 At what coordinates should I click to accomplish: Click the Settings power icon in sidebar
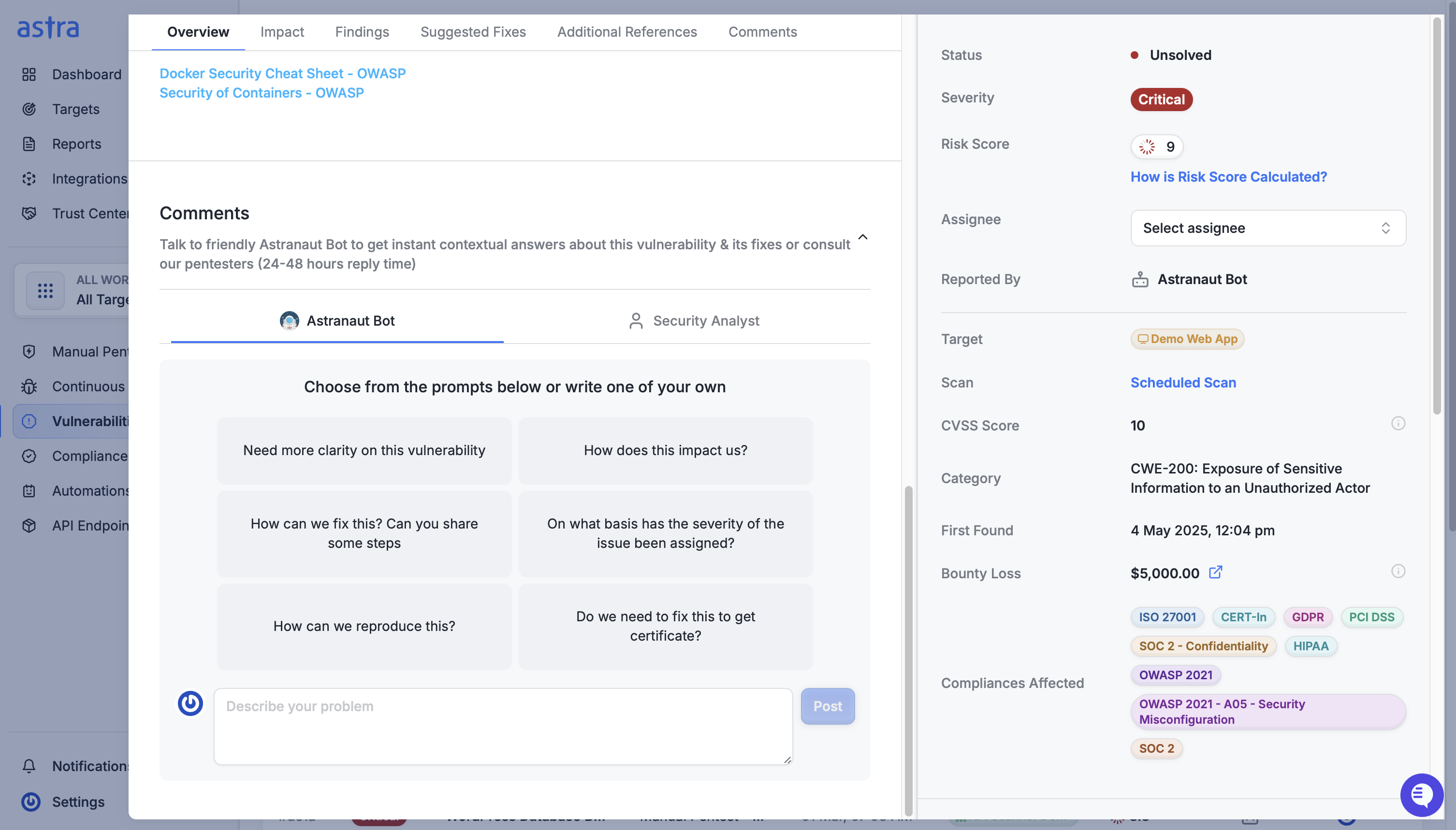pos(31,801)
